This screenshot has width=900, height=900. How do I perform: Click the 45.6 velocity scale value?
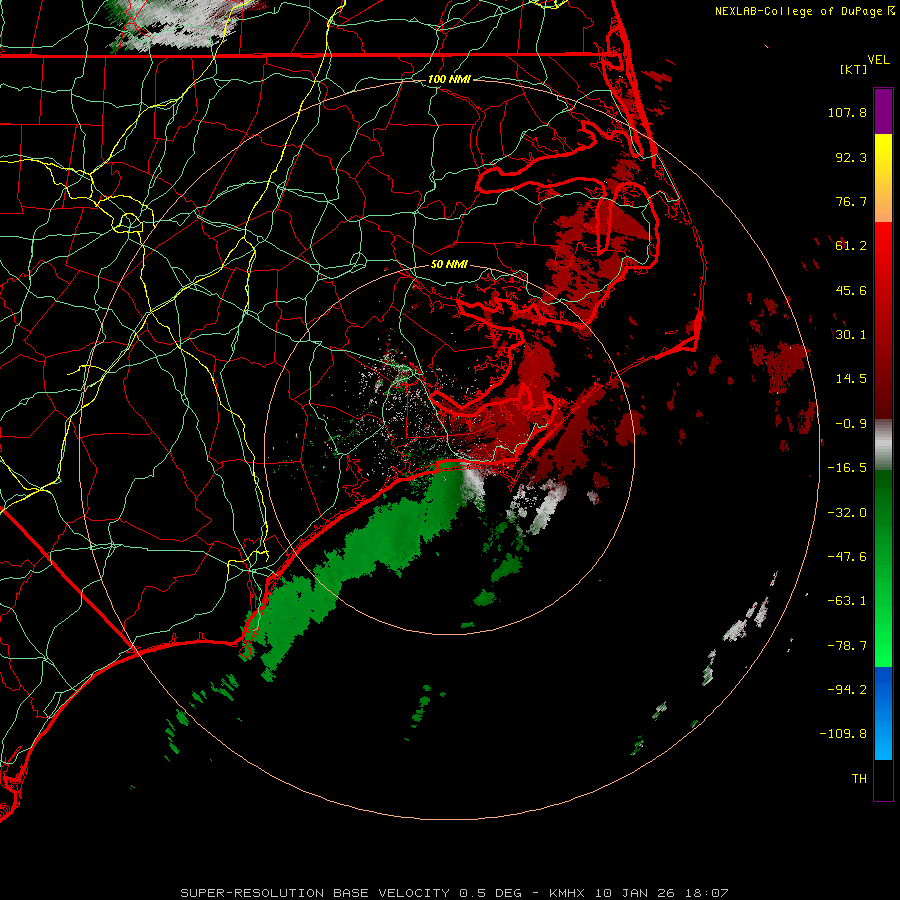[x=851, y=290]
